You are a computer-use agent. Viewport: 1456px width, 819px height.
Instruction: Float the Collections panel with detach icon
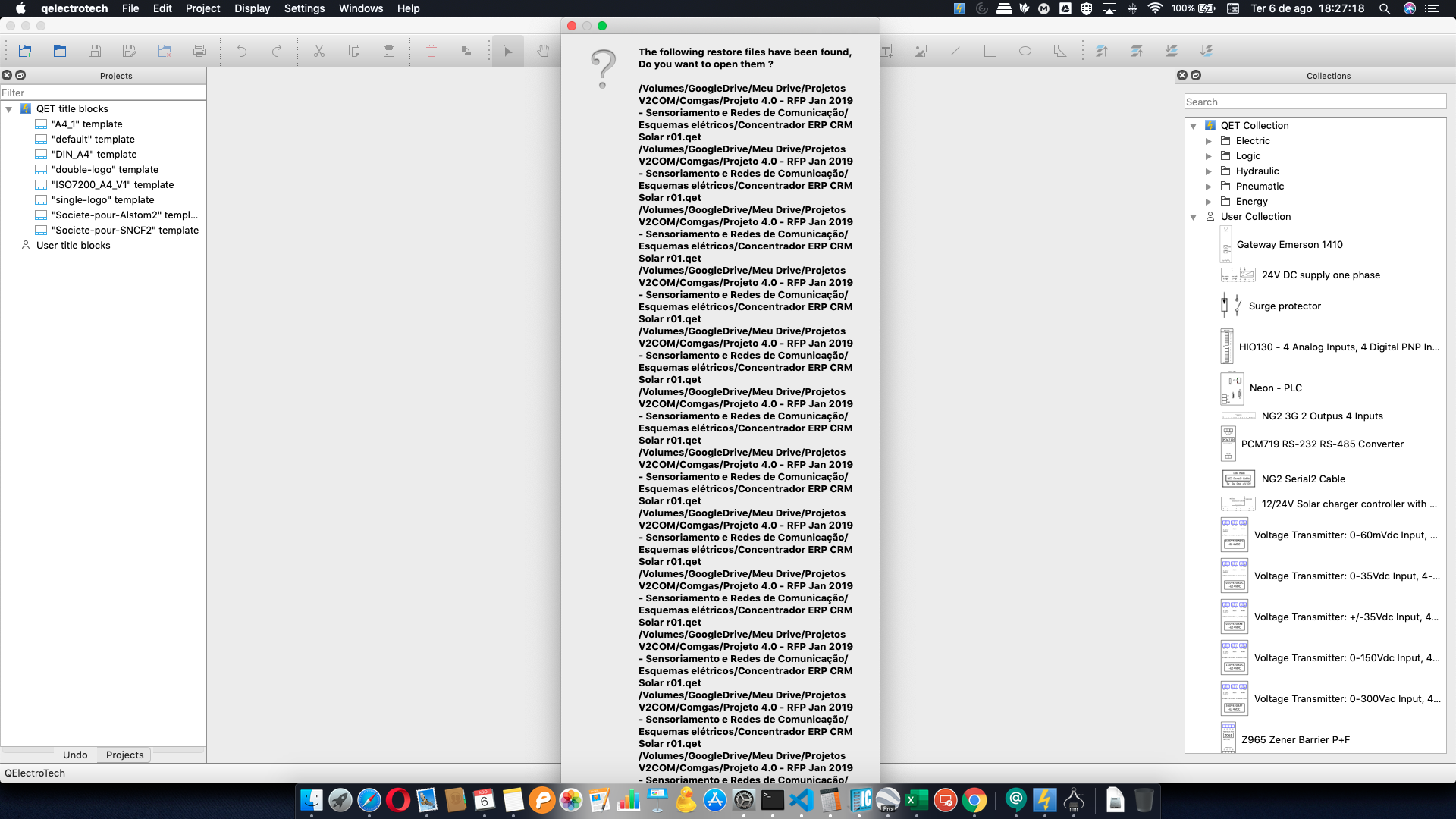tap(1196, 75)
